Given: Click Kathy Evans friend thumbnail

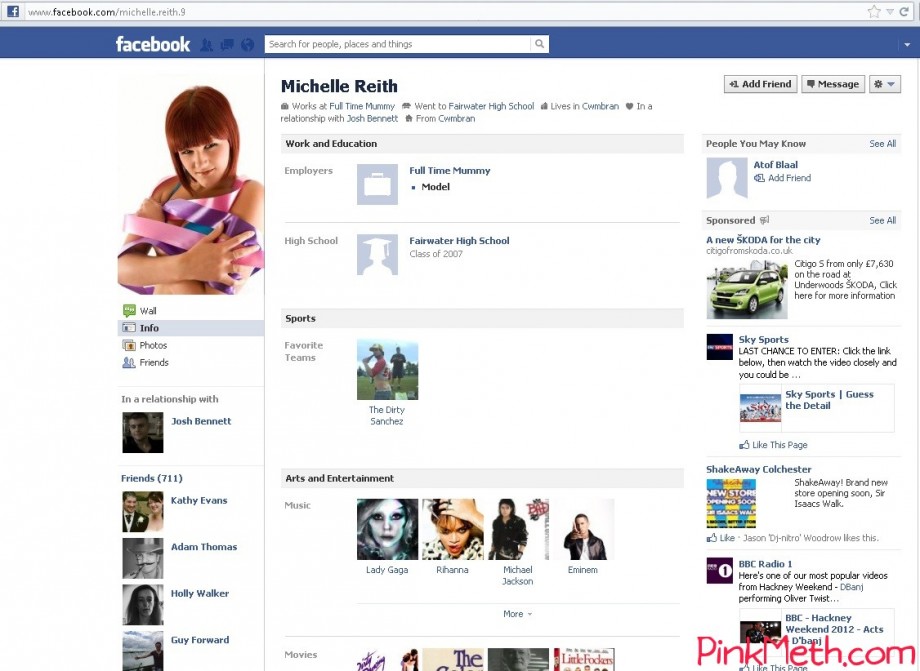Looking at the screenshot, I should click(143, 512).
